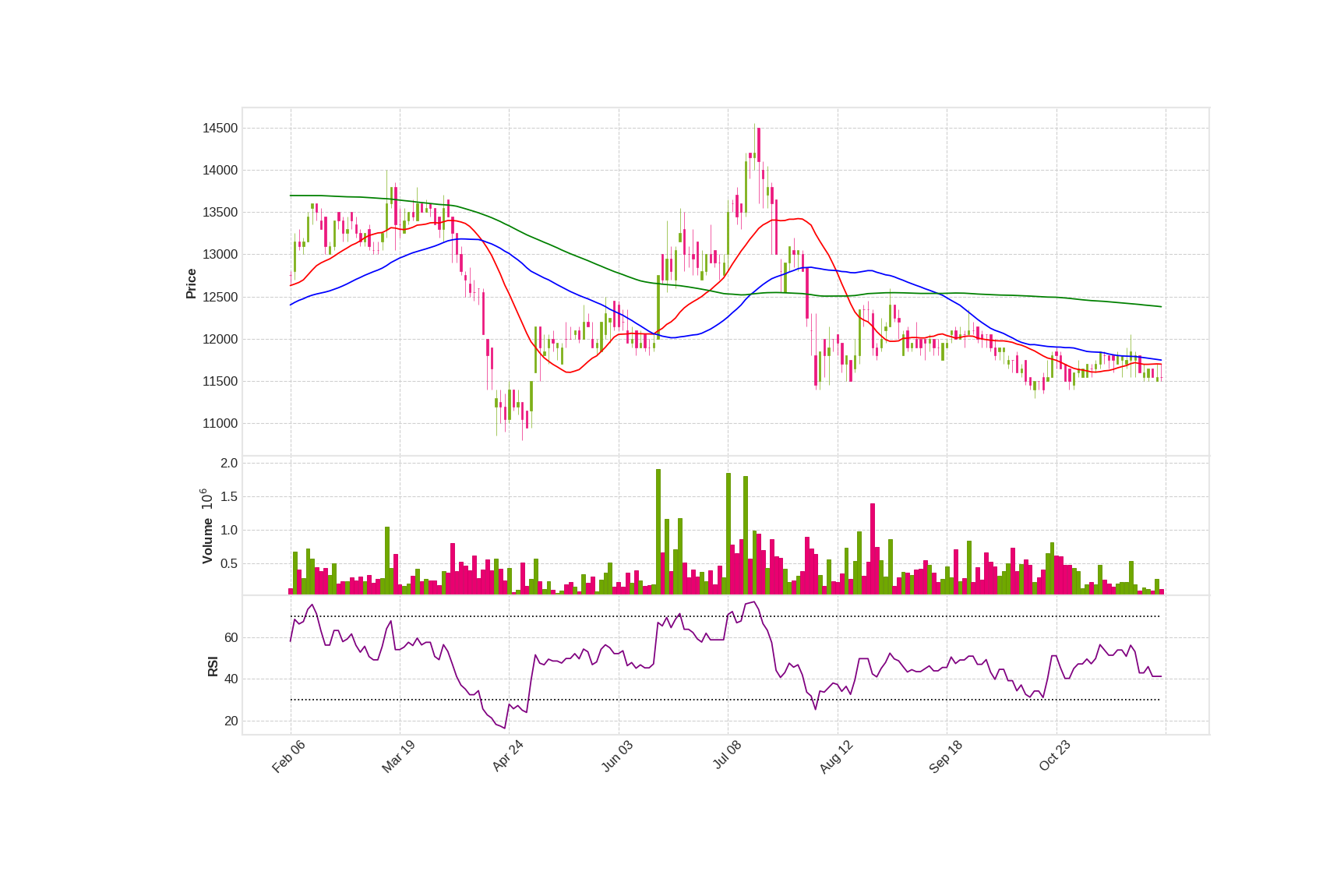This screenshot has height=896, width=1344.
Task: Click the Aug 12 date label
Action: tap(836, 757)
